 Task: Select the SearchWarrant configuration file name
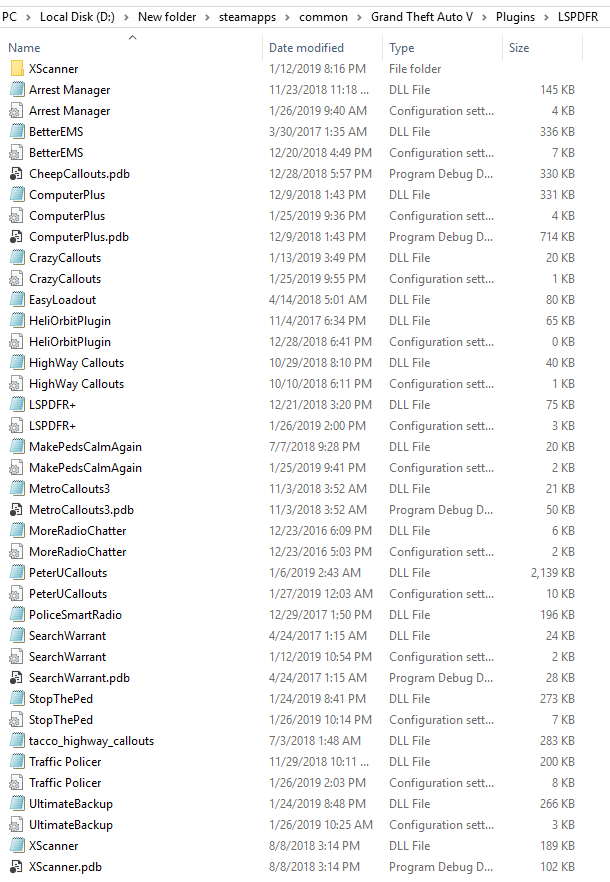(x=68, y=657)
